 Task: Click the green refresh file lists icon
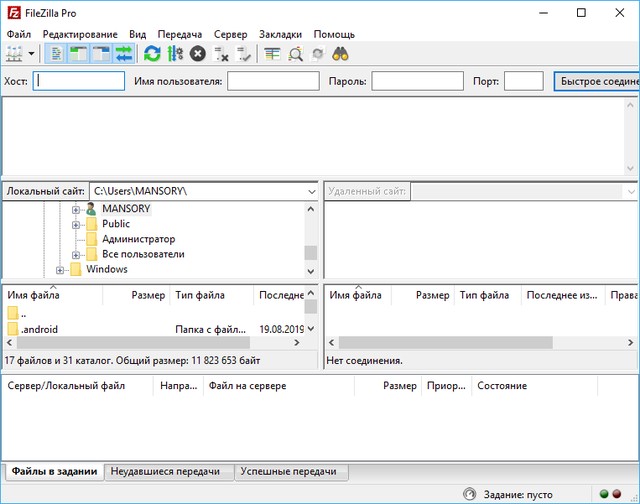pos(152,54)
